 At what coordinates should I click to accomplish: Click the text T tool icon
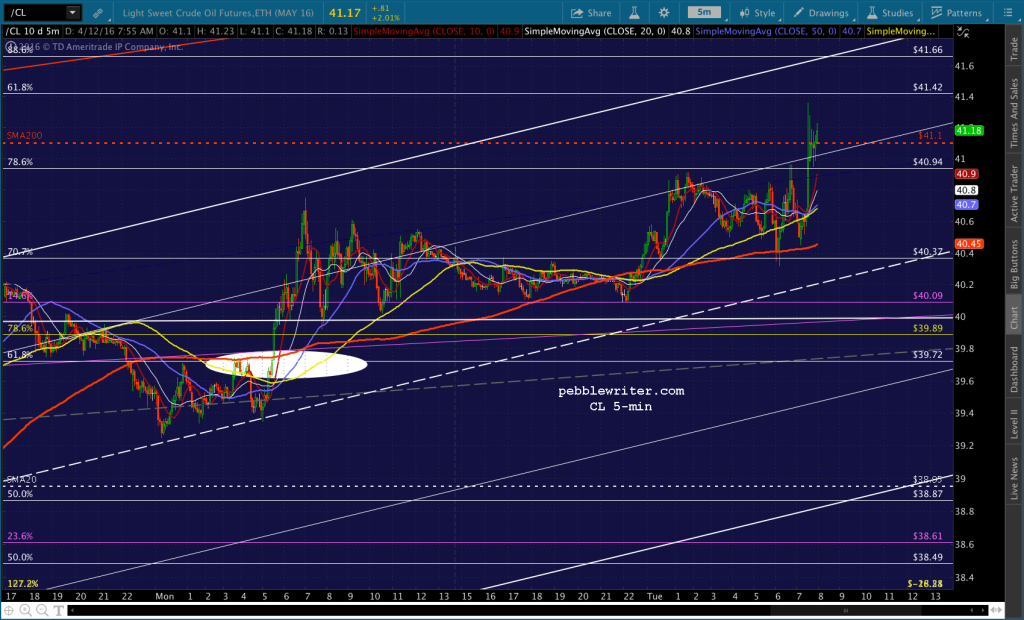[x=59, y=611]
